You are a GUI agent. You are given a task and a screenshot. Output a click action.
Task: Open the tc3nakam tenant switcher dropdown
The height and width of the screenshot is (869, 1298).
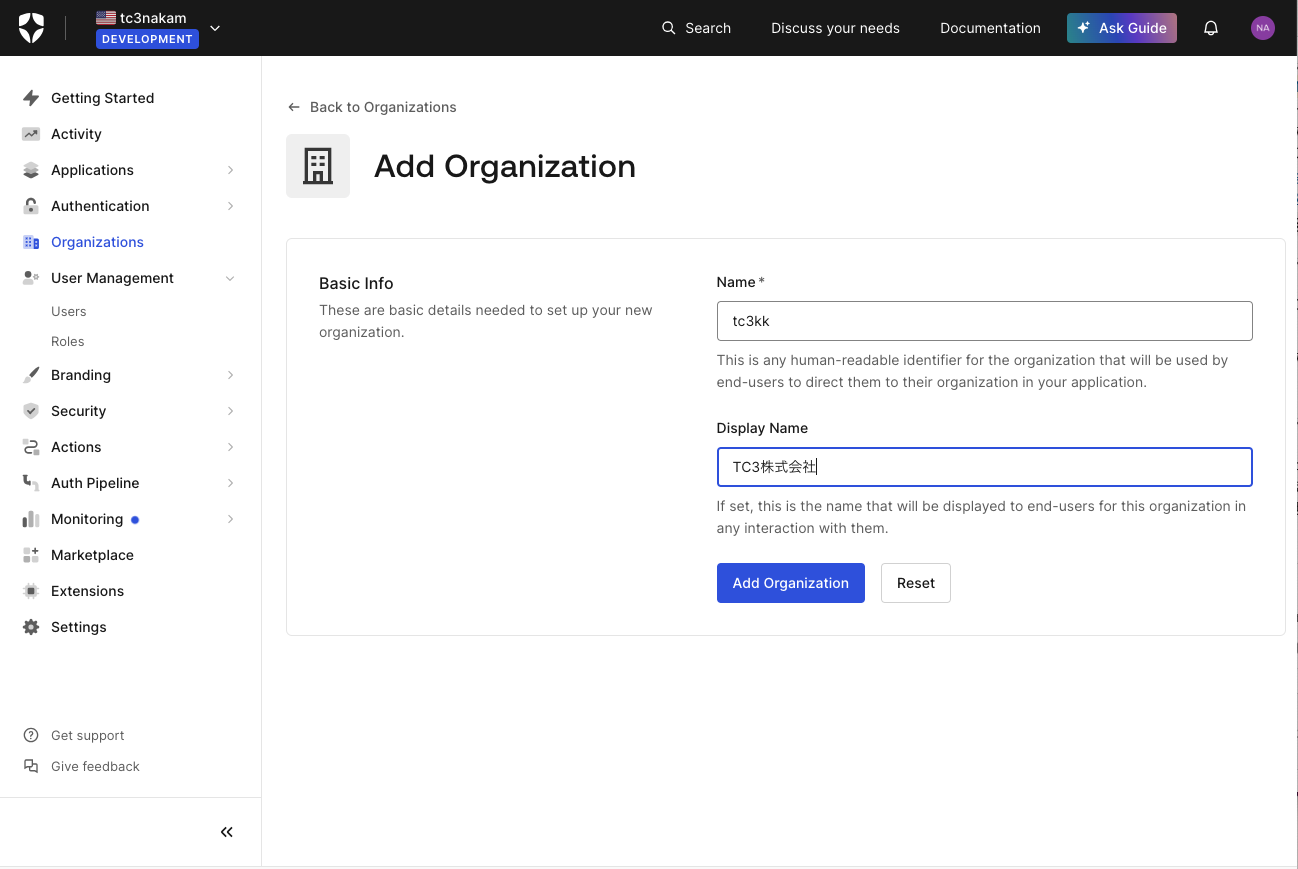[x=214, y=28]
